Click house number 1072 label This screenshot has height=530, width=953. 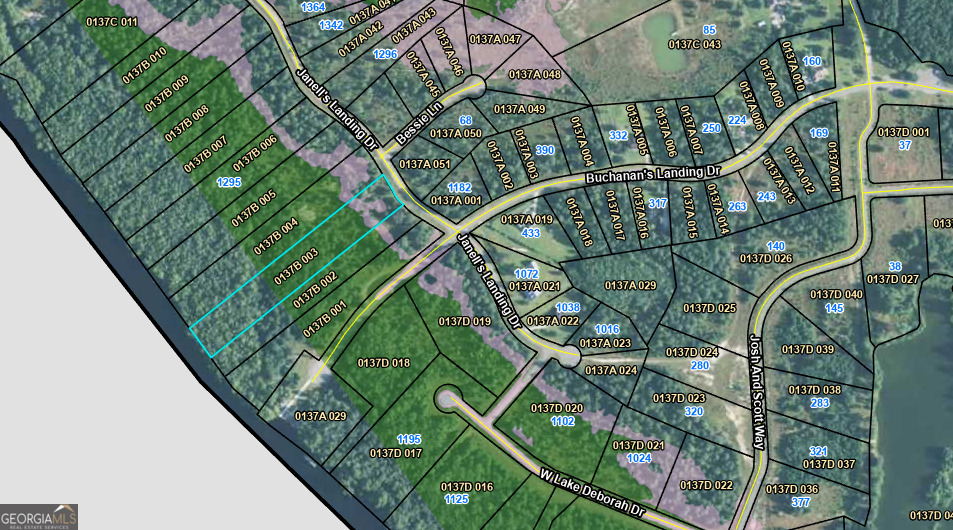coord(526,274)
